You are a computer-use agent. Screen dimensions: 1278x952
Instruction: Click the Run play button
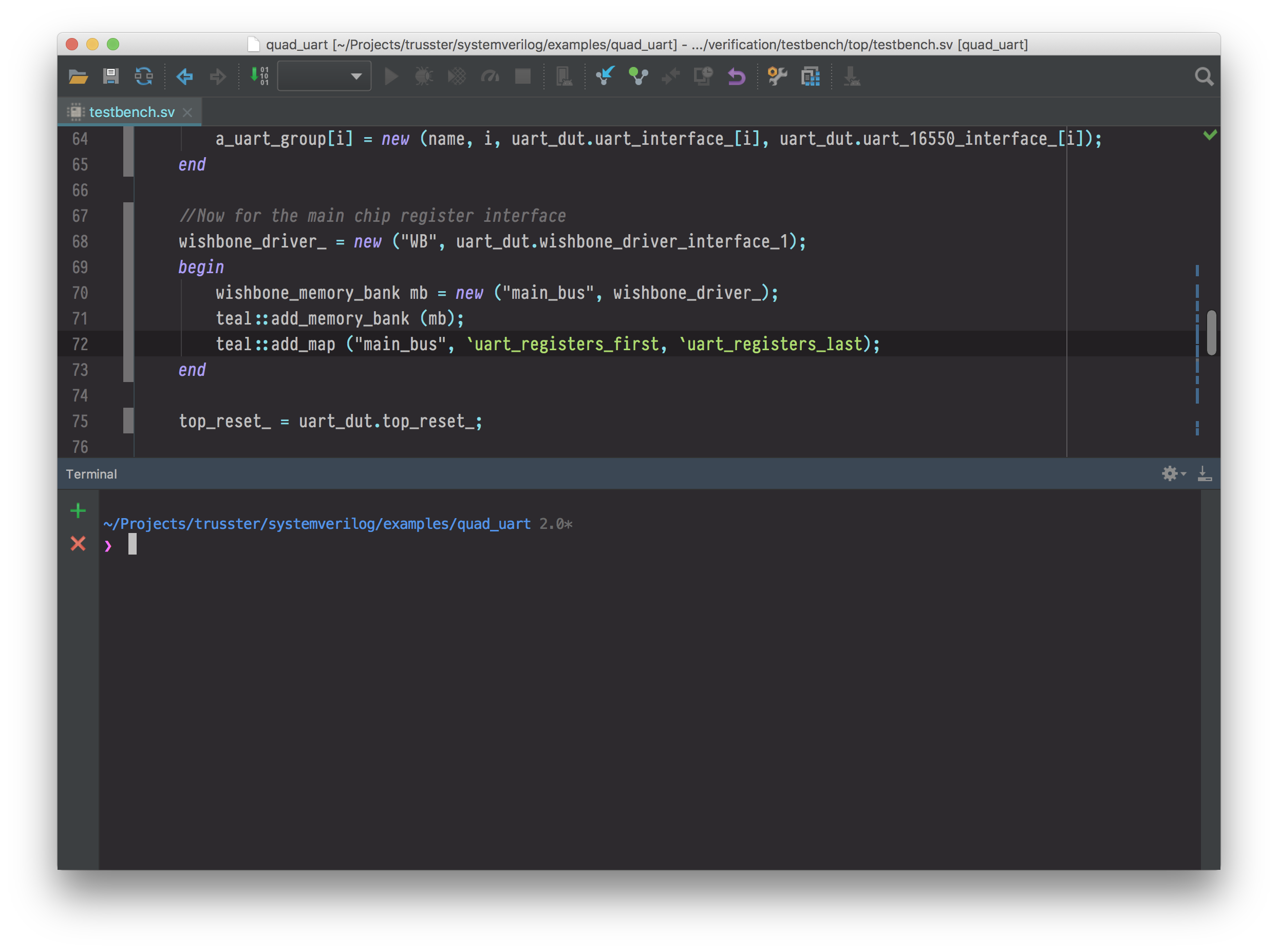tap(391, 76)
